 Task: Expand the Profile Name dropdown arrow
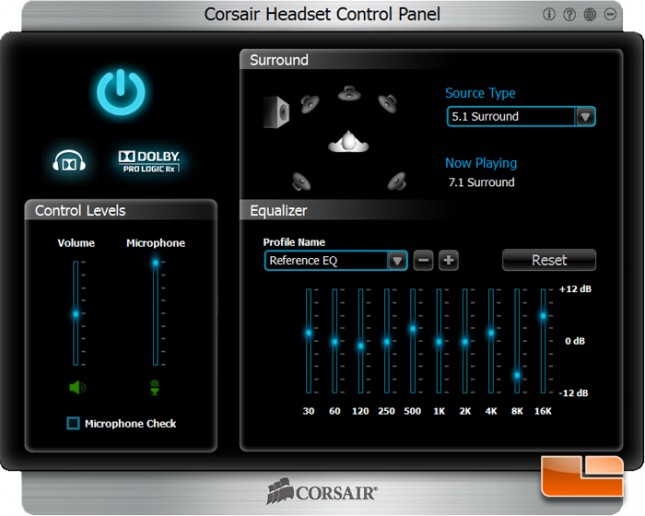tap(397, 260)
